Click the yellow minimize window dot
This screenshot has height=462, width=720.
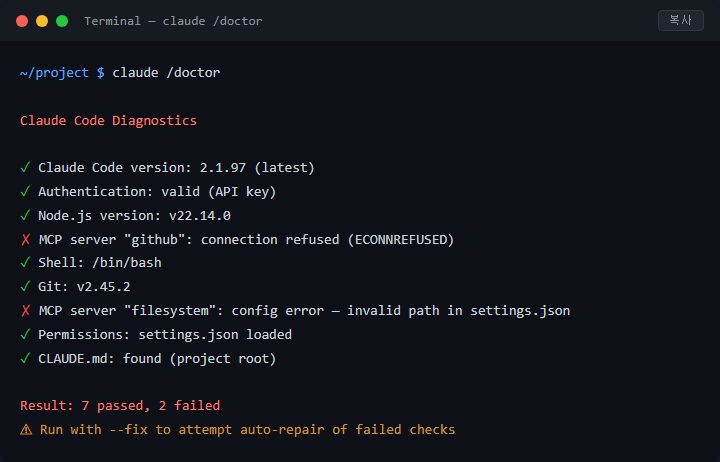(x=42, y=21)
